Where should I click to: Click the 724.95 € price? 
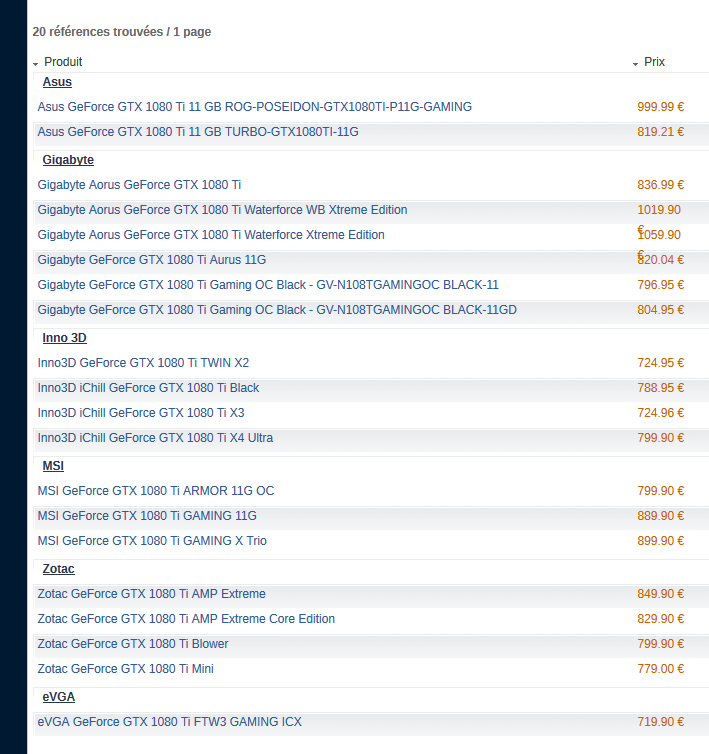pos(660,363)
